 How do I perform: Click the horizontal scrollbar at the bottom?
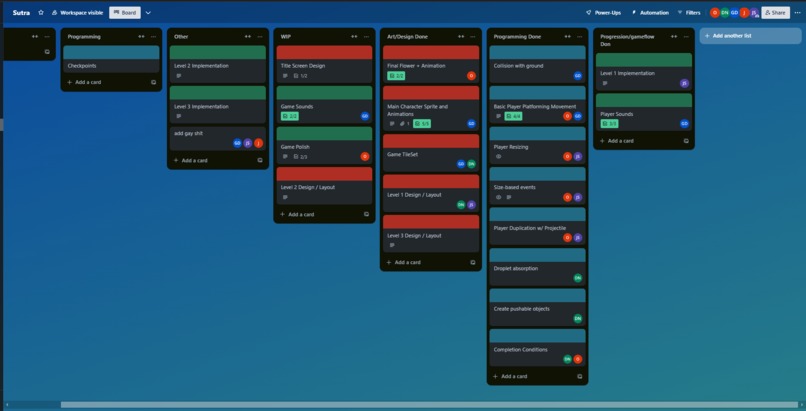click(429, 405)
